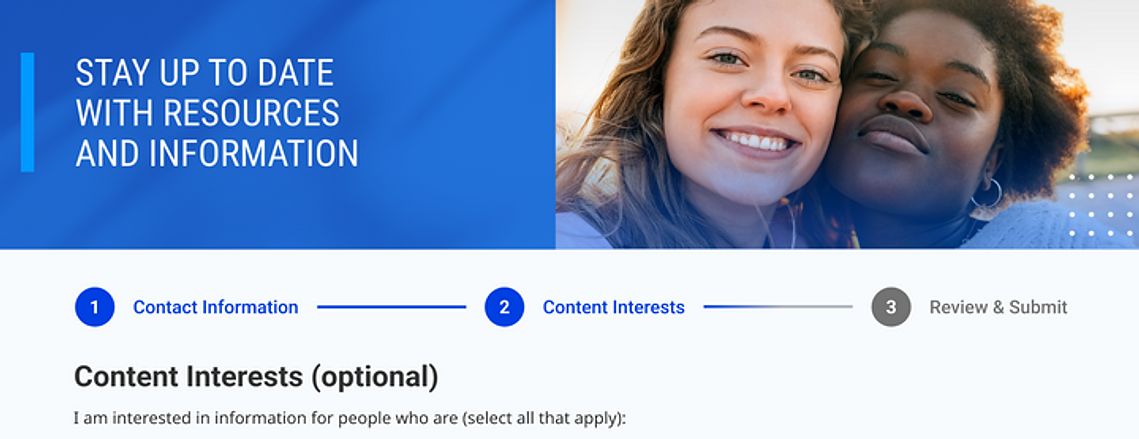Select the Content Interests step label

[x=614, y=307]
